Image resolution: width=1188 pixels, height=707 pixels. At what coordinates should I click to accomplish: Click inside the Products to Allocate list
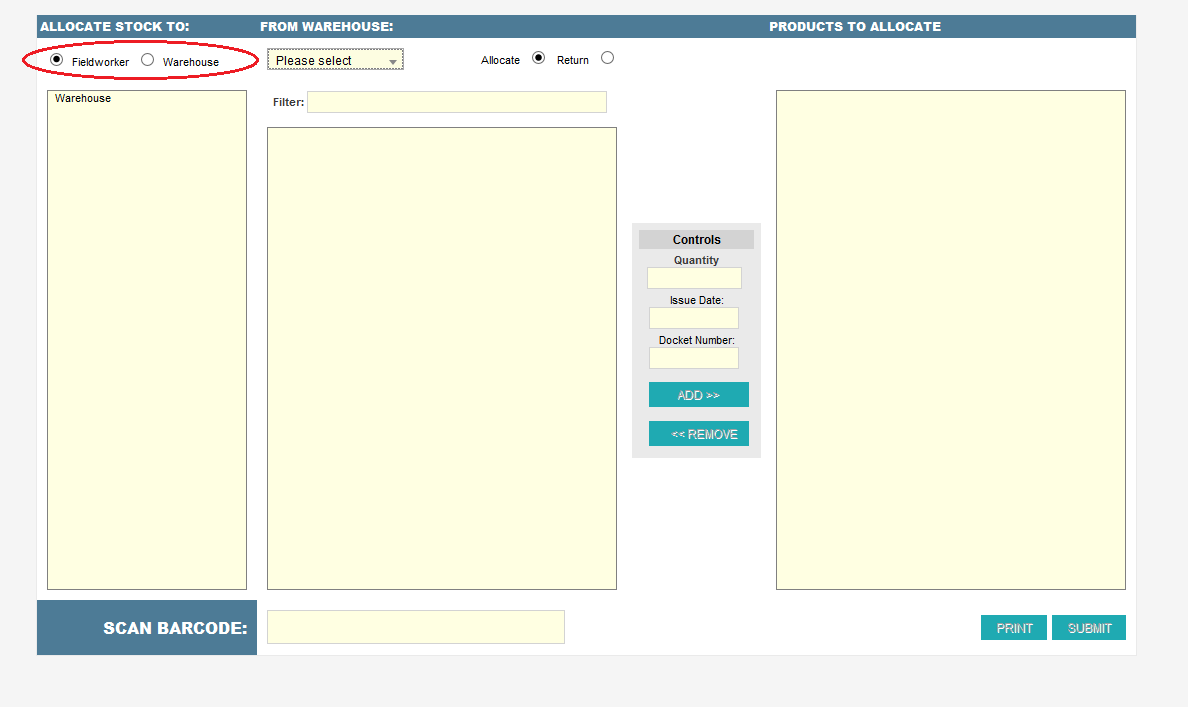(950, 340)
